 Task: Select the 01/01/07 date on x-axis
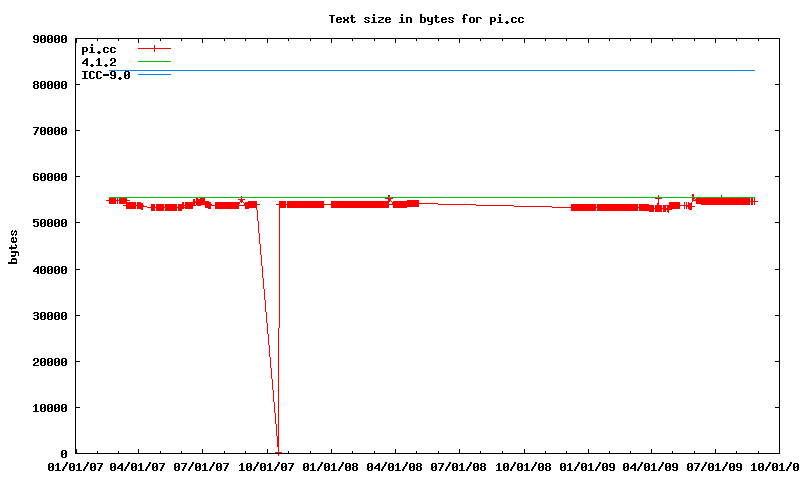(x=75, y=466)
